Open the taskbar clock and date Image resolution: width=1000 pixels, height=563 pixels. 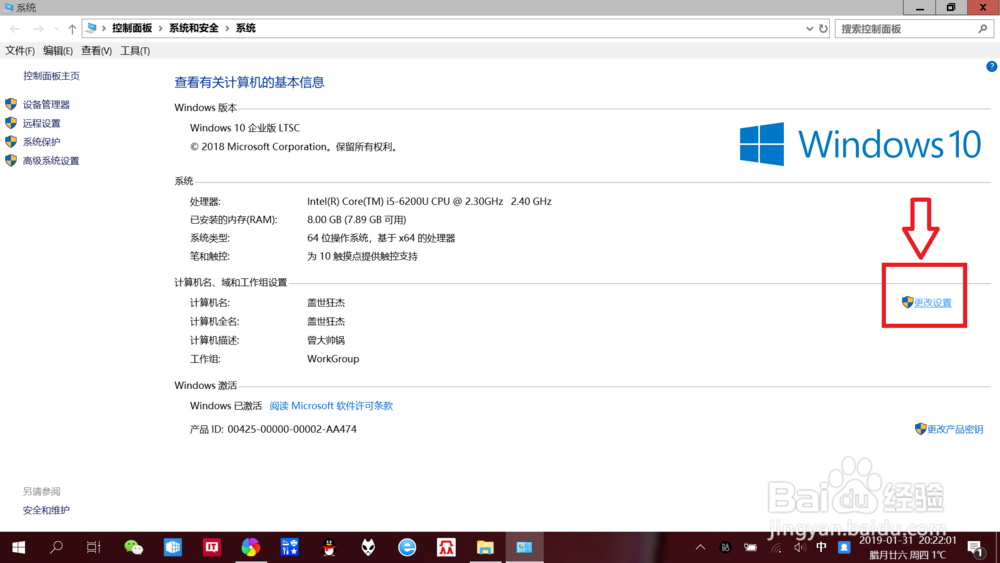(908, 547)
